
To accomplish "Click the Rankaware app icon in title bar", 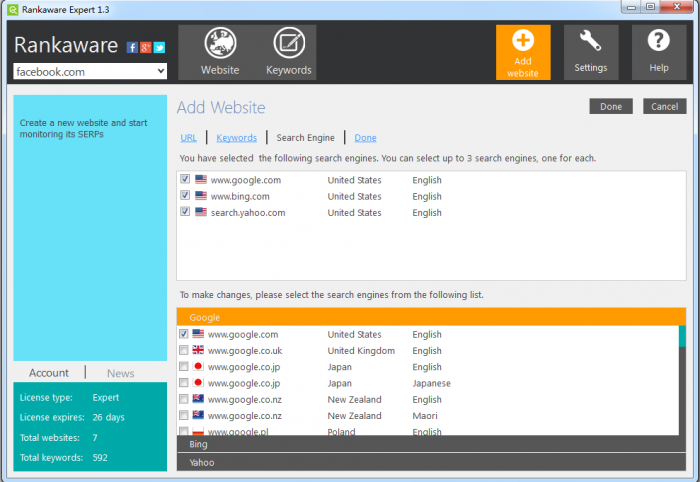I will (x=13, y=9).
